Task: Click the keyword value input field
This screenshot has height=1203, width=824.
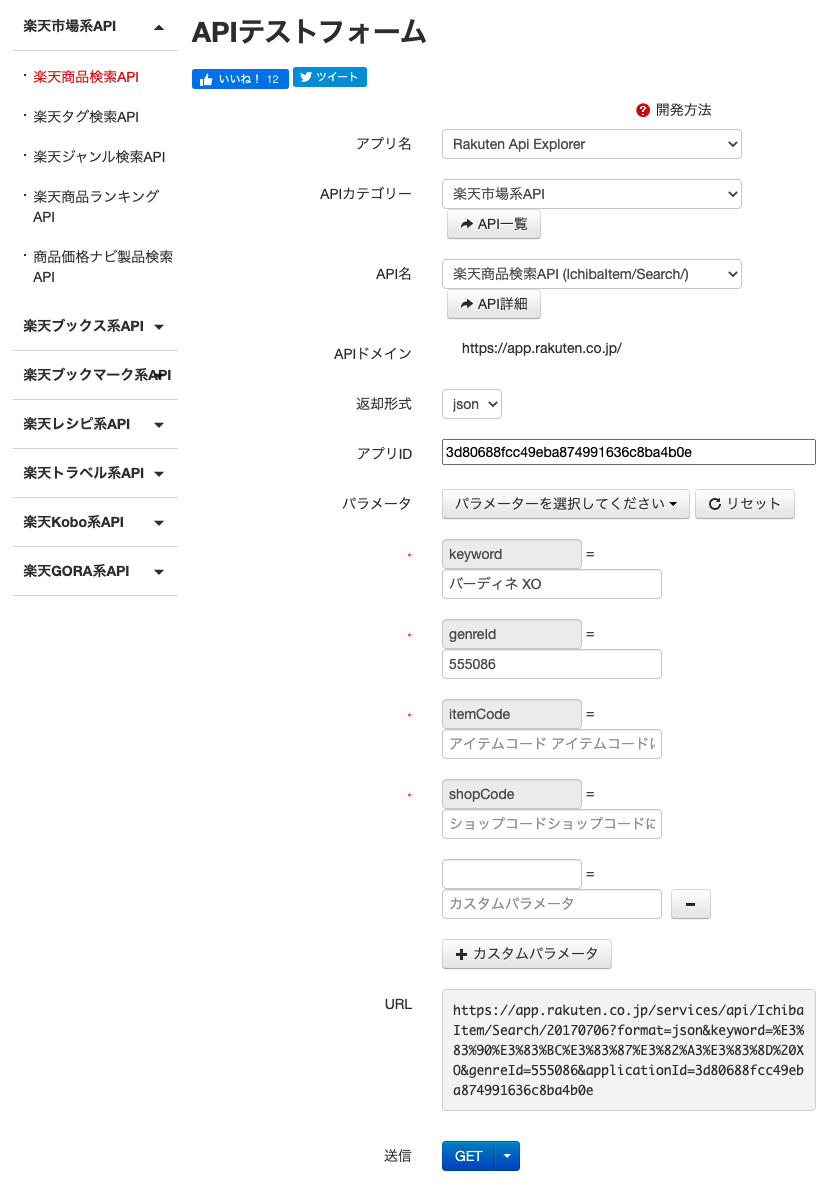Action: click(551, 584)
